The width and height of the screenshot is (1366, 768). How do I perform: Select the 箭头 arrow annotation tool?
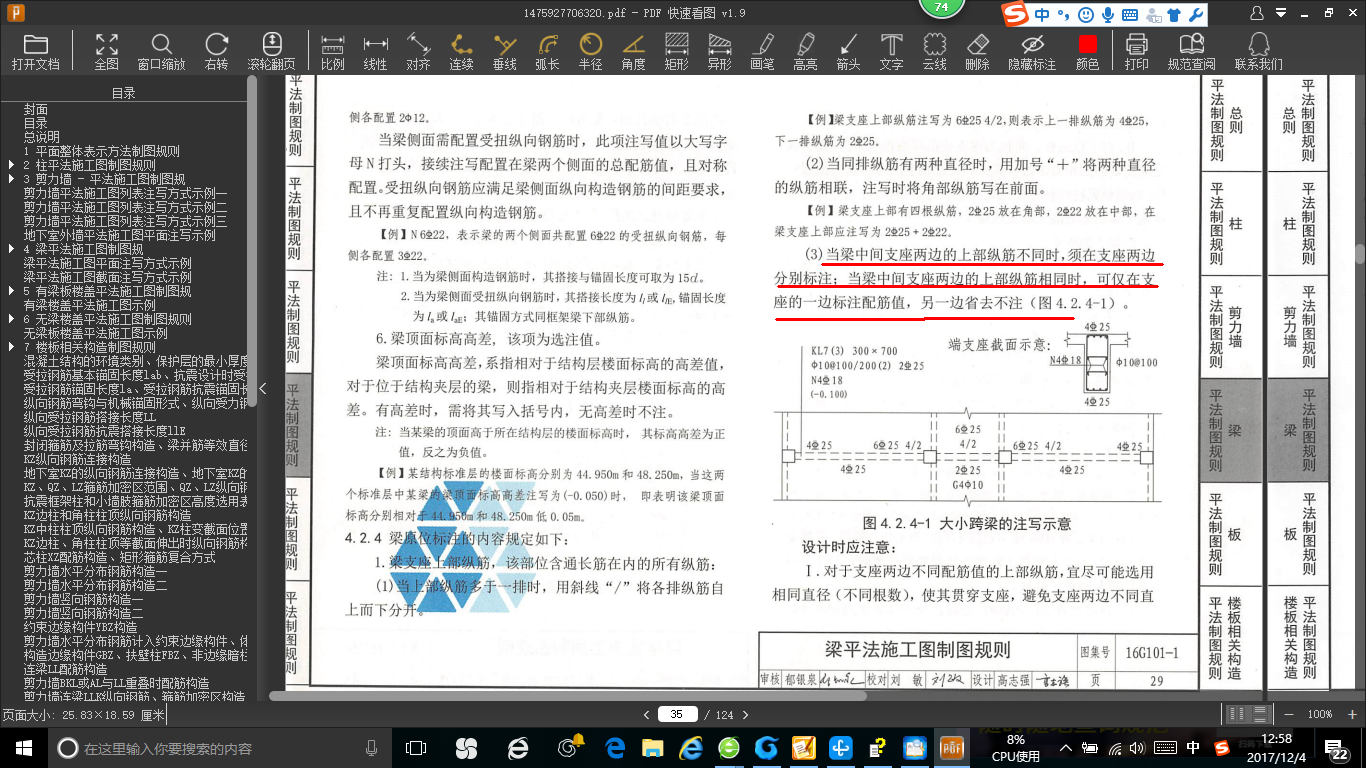pos(848,51)
